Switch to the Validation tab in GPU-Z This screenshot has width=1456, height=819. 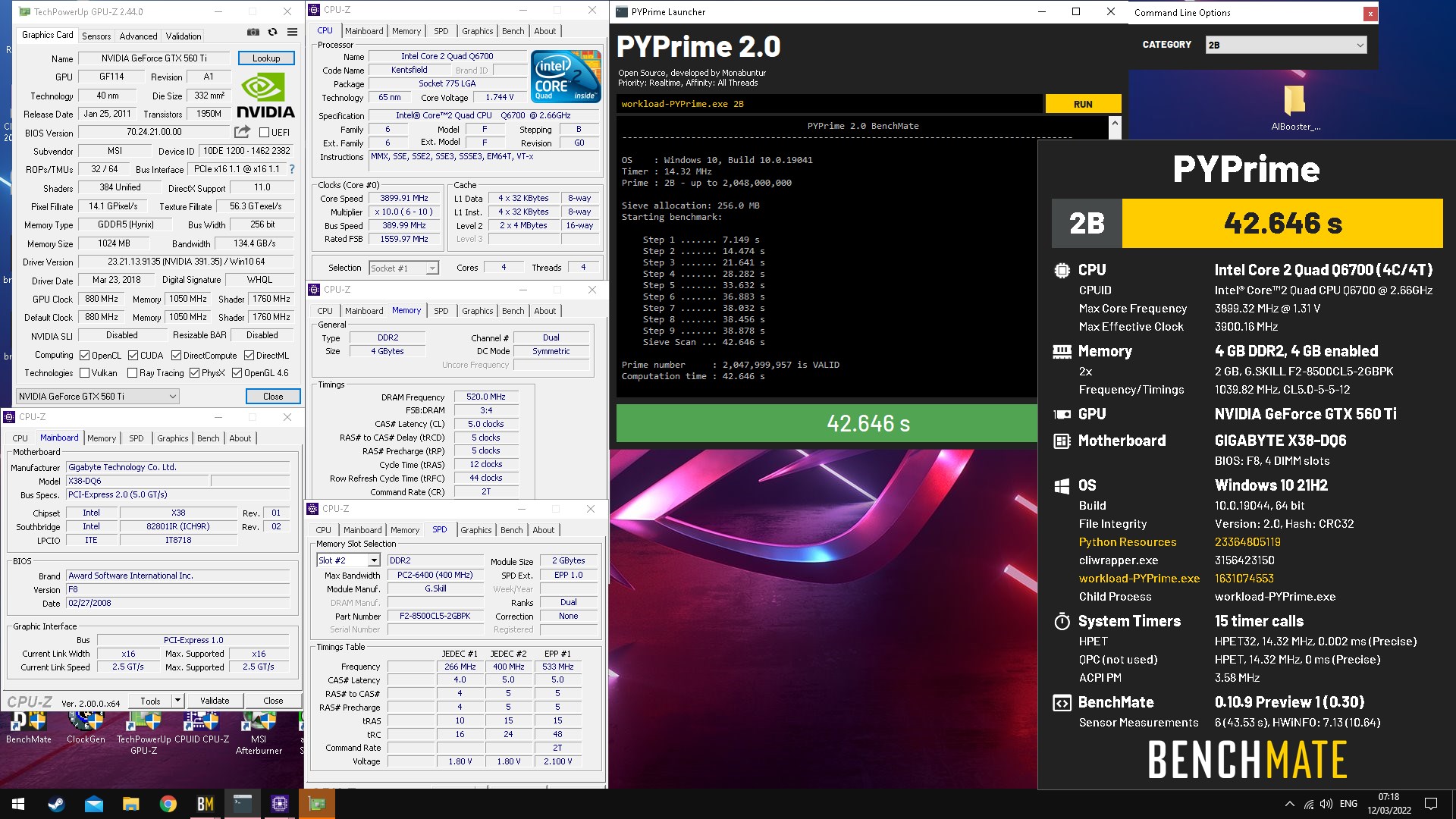(184, 36)
